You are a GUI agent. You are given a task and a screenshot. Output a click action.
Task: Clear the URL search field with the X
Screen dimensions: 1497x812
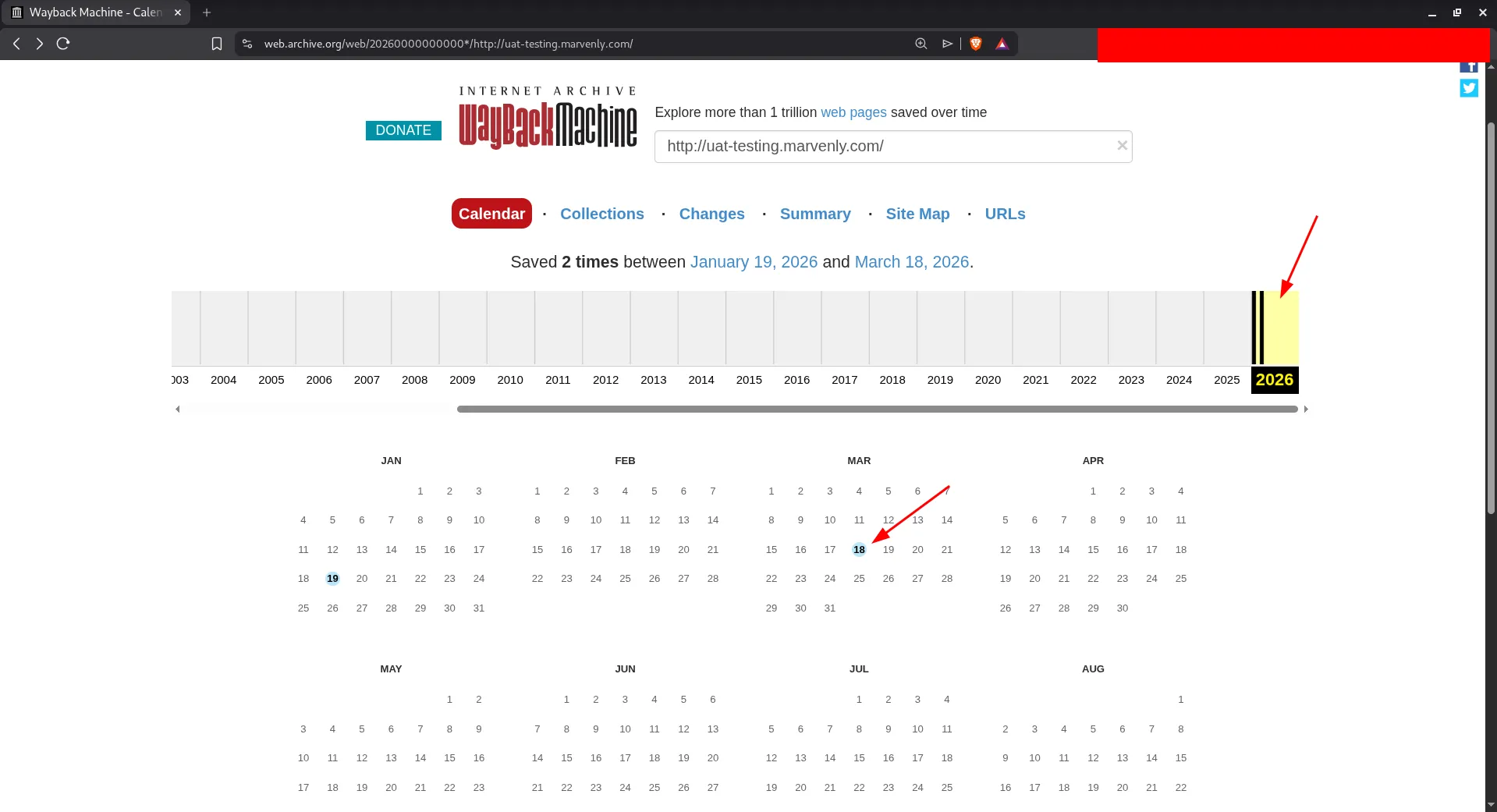(x=1122, y=145)
